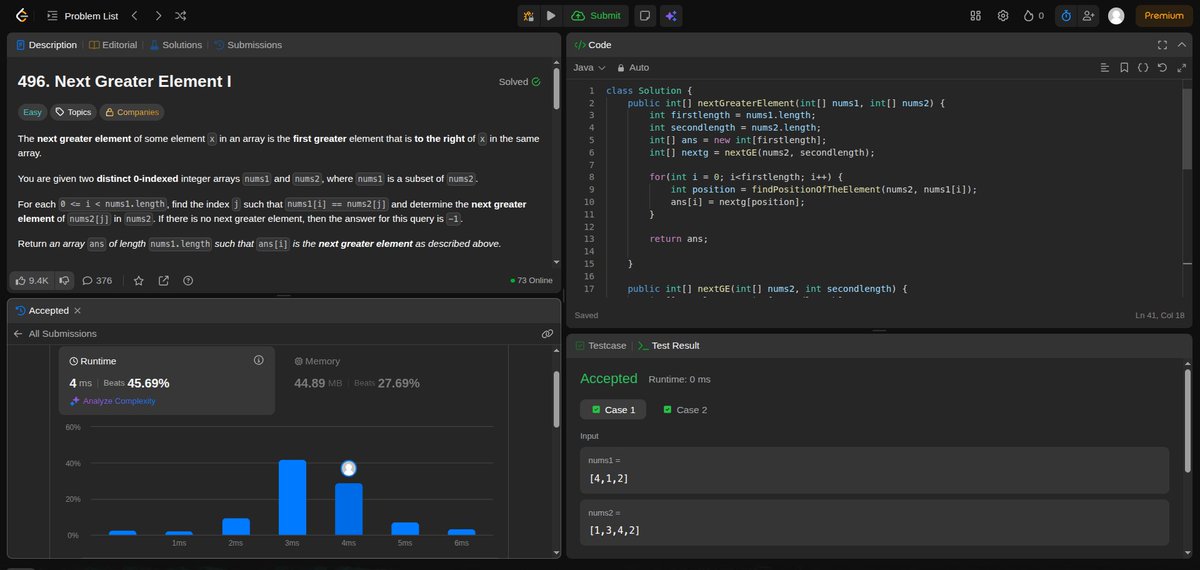Star the problem as favorite
Viewport: 1200px width, 570px height.
139,281
